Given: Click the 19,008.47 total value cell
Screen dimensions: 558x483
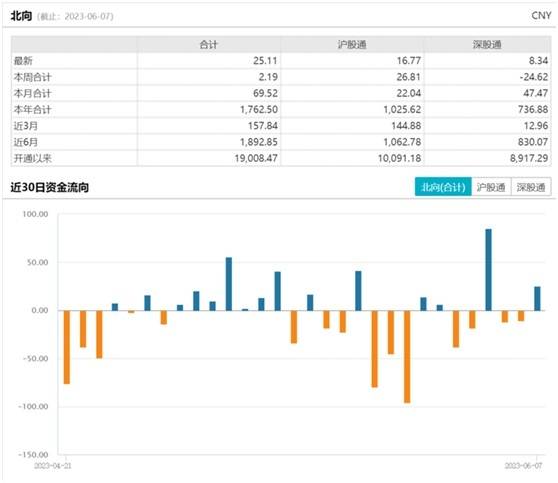Looking at the screenshot, I should coord(256,158).
